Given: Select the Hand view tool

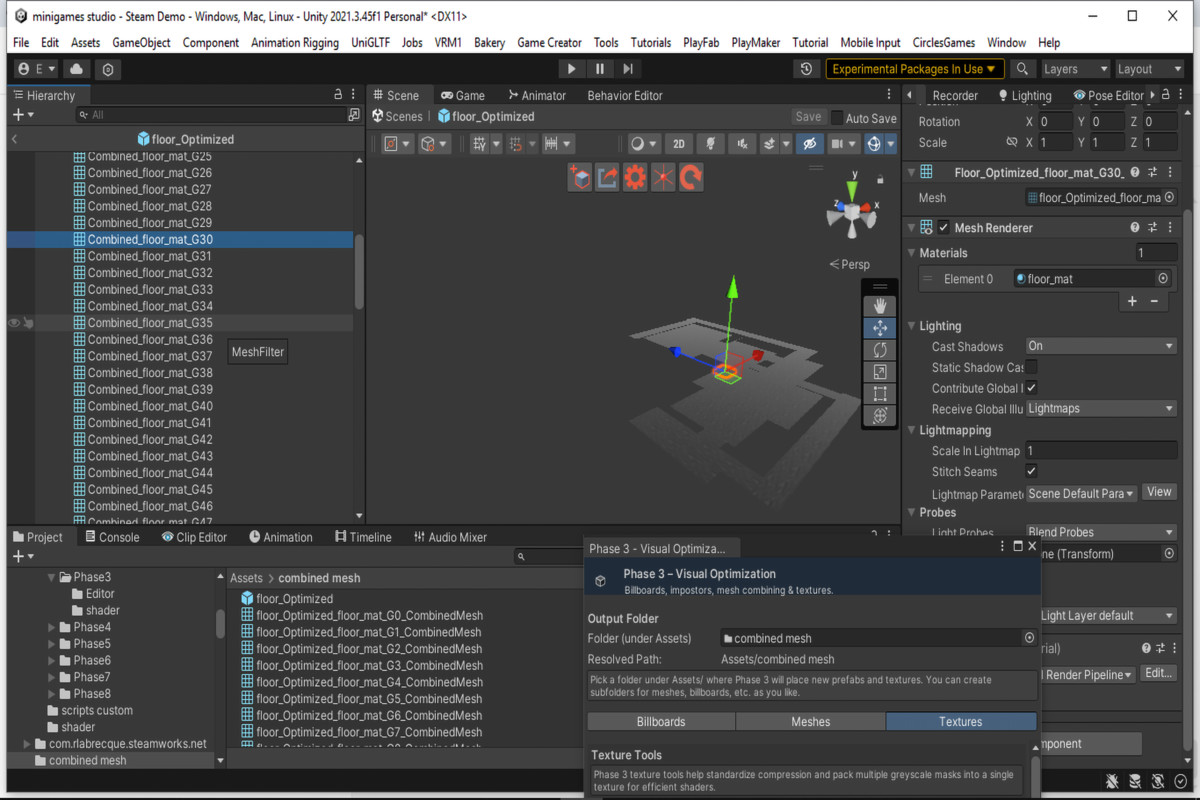Looking at the screenshot, I should click(880, 306).
